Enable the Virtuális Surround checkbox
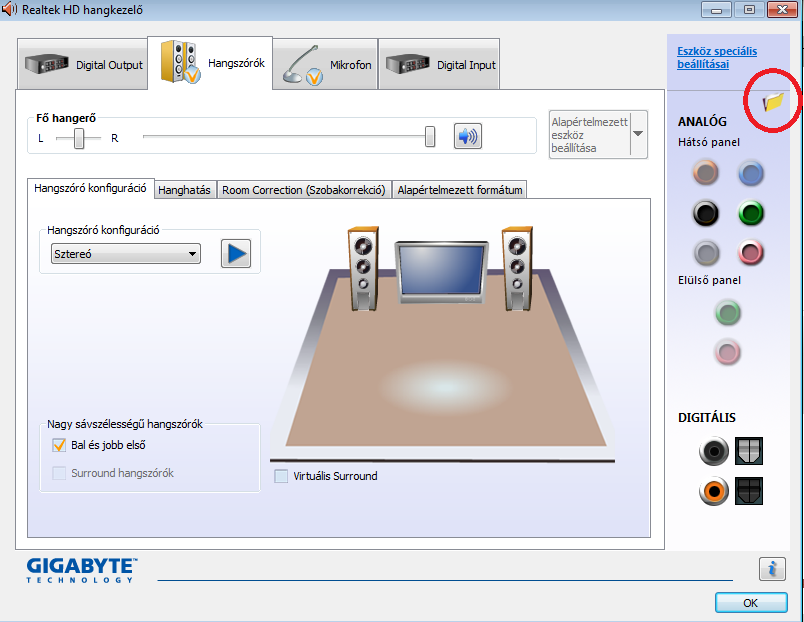Screen dimensions: 804x622 (281, 476)
